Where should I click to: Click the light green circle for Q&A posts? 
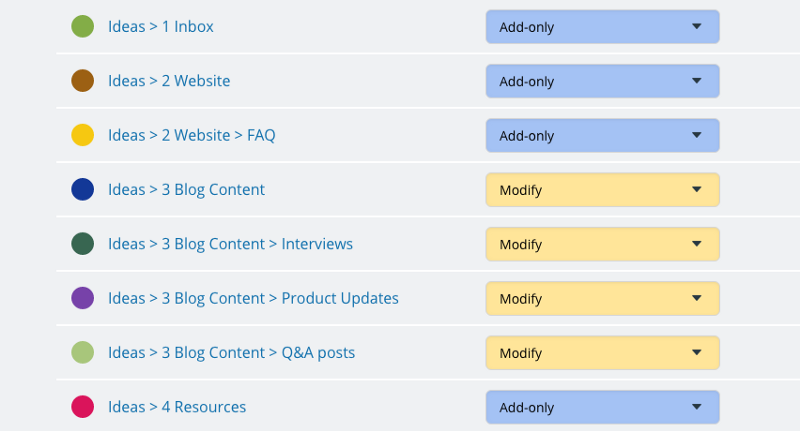click(x=83, y=352)
